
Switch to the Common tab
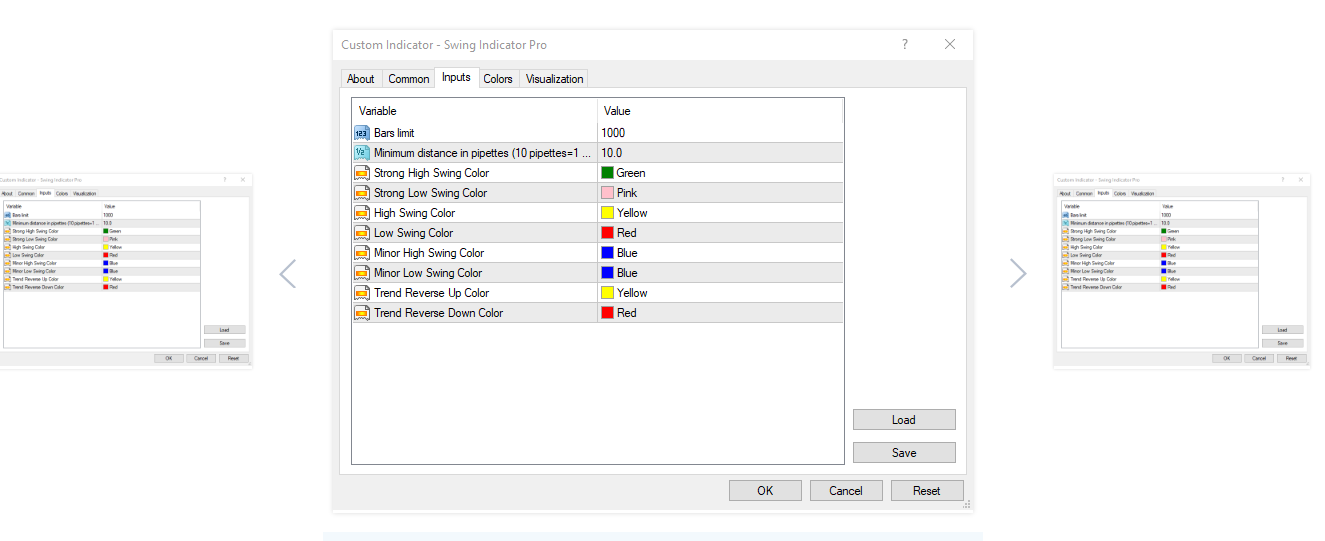[x=409, y=79]
